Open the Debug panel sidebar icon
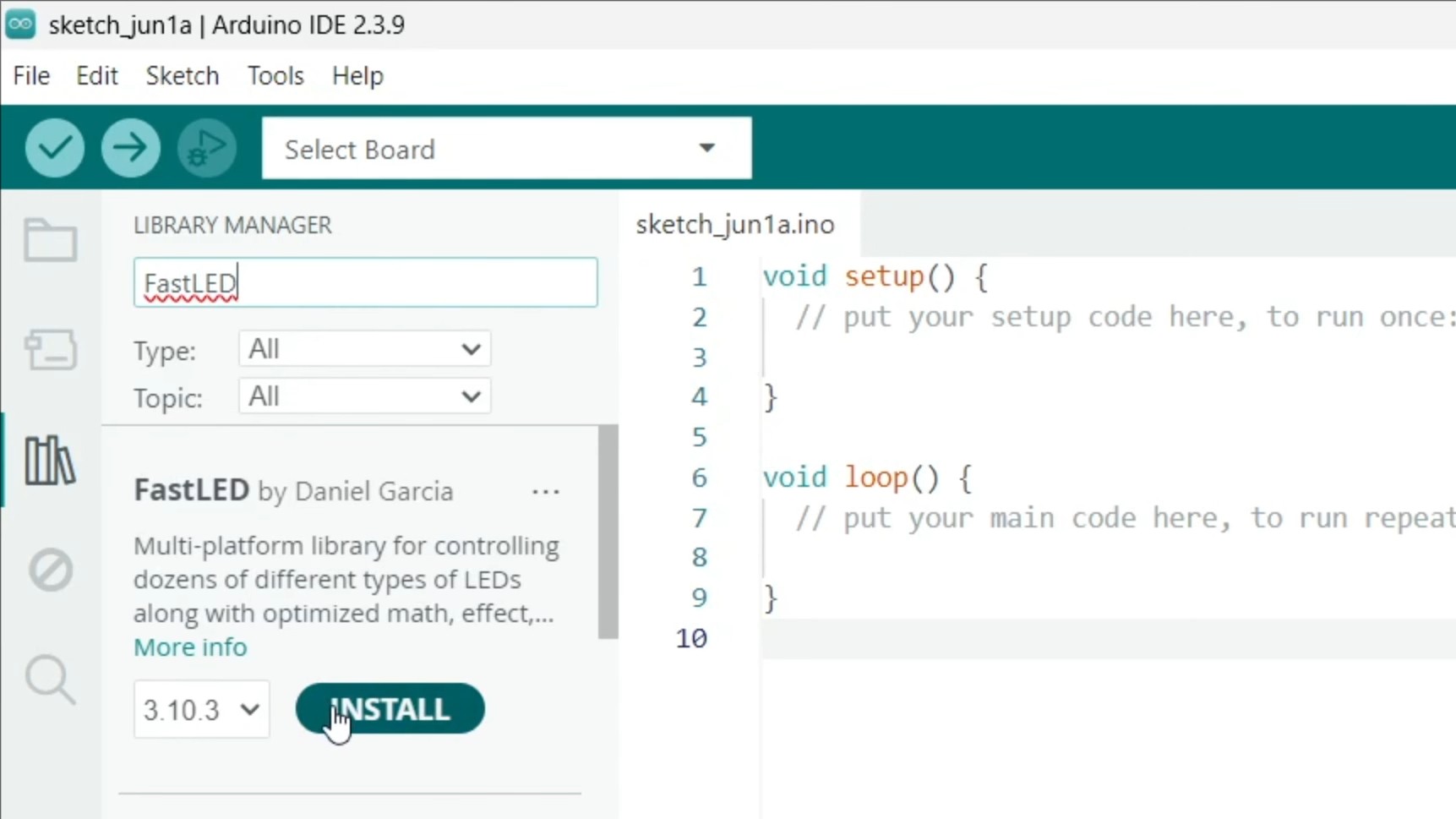Image resolution: width=1456 pixels, height=819 pixels. coord(51,570)
